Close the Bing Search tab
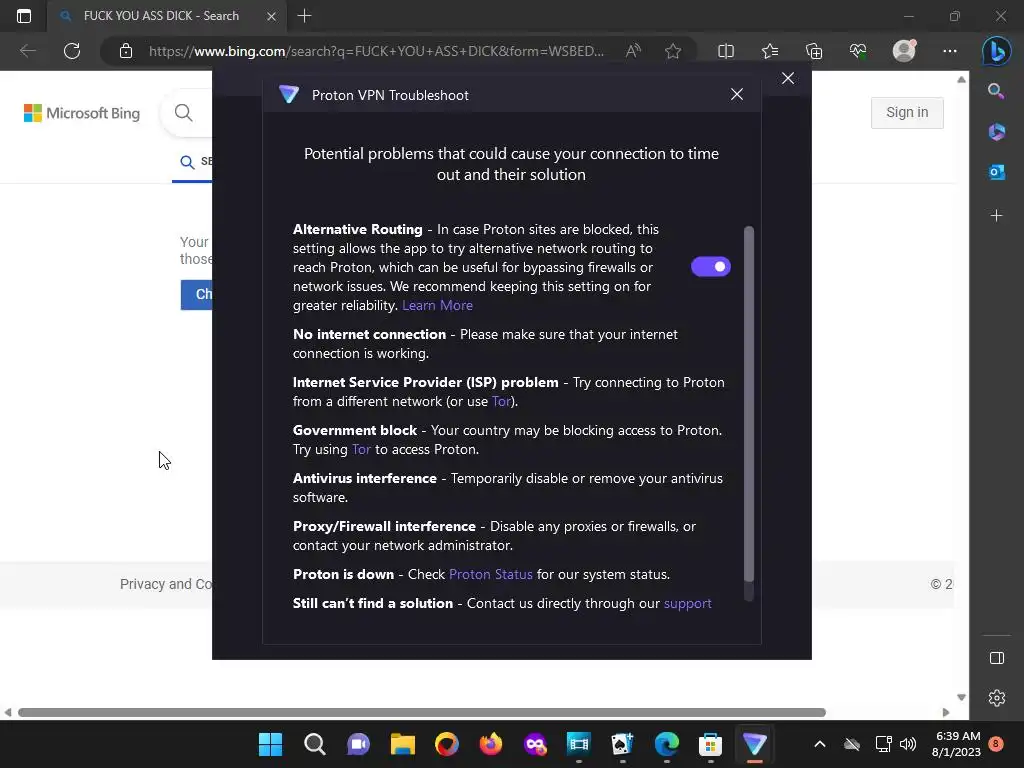The image size is (1024, 768). 271,16
